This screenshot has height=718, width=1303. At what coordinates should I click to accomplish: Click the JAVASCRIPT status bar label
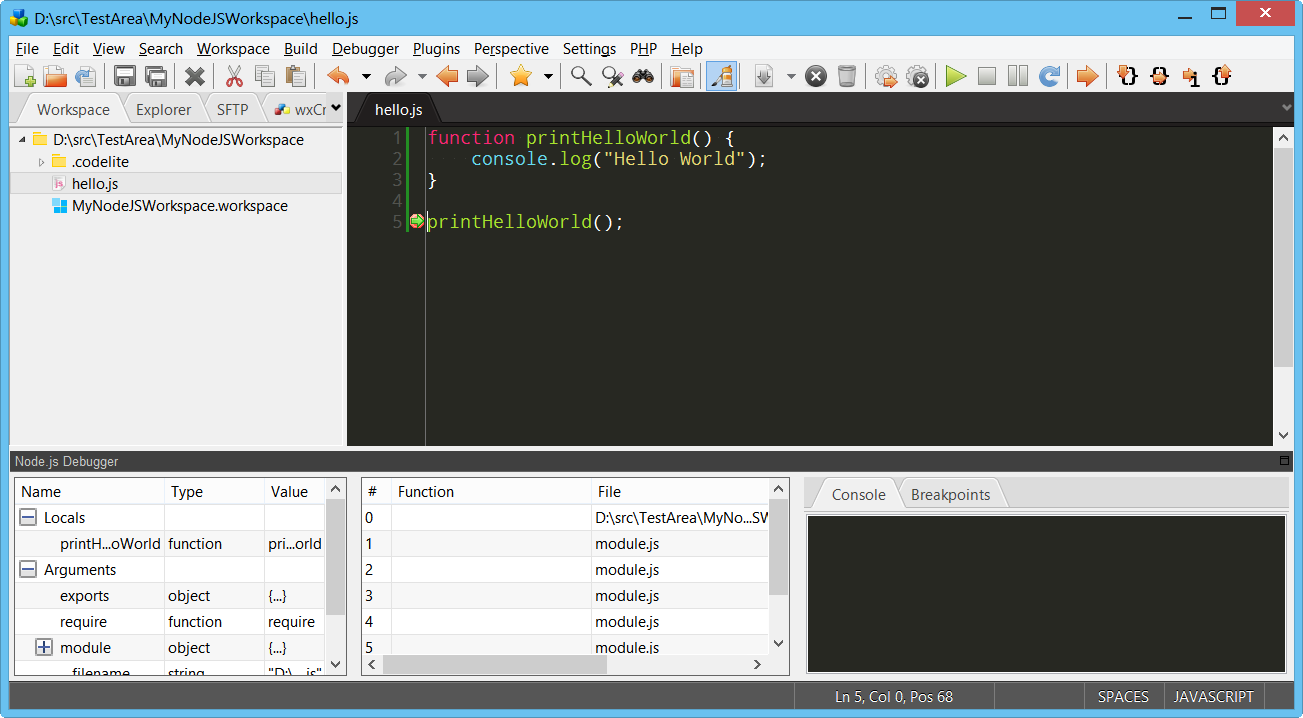[x=1213, y=697]
